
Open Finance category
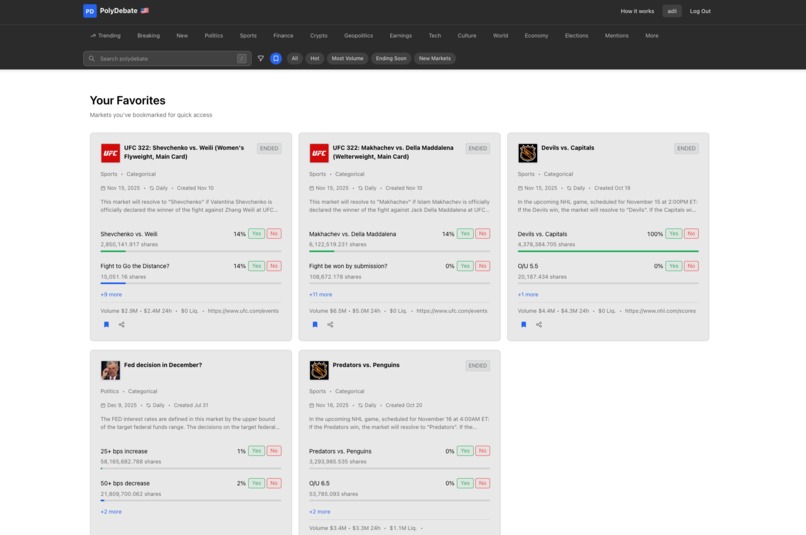click(283, 35)
